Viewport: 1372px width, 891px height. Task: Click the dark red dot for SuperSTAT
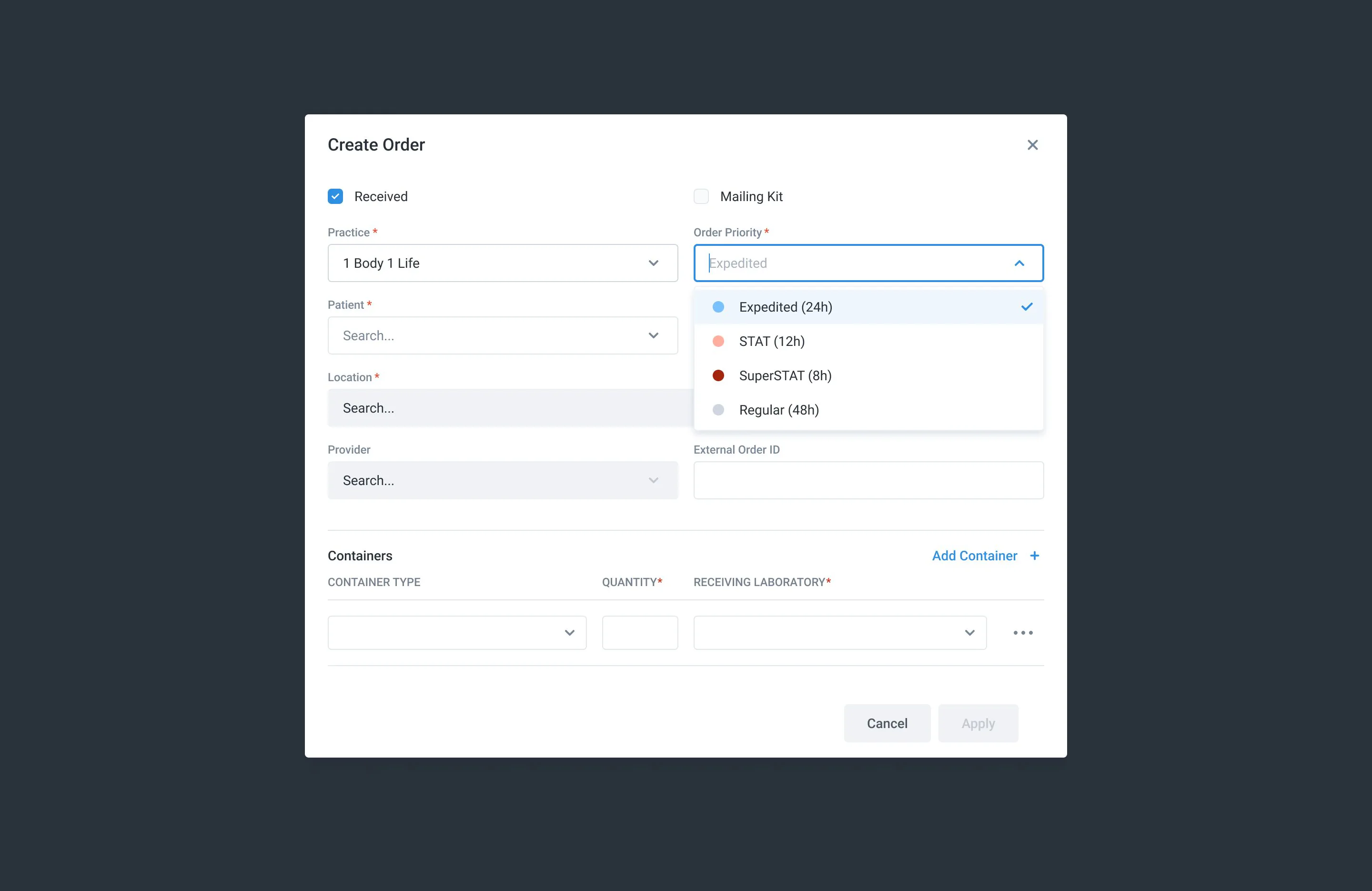click(718, 375)
